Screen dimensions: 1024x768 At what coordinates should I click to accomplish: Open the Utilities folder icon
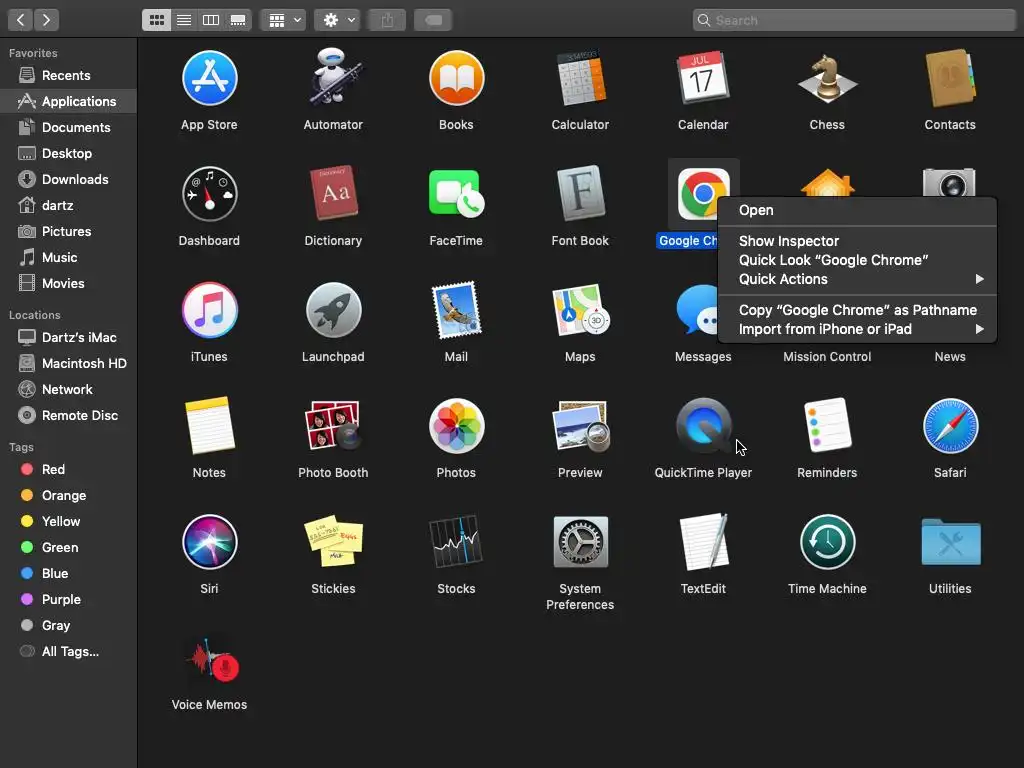tap(950, 542)
